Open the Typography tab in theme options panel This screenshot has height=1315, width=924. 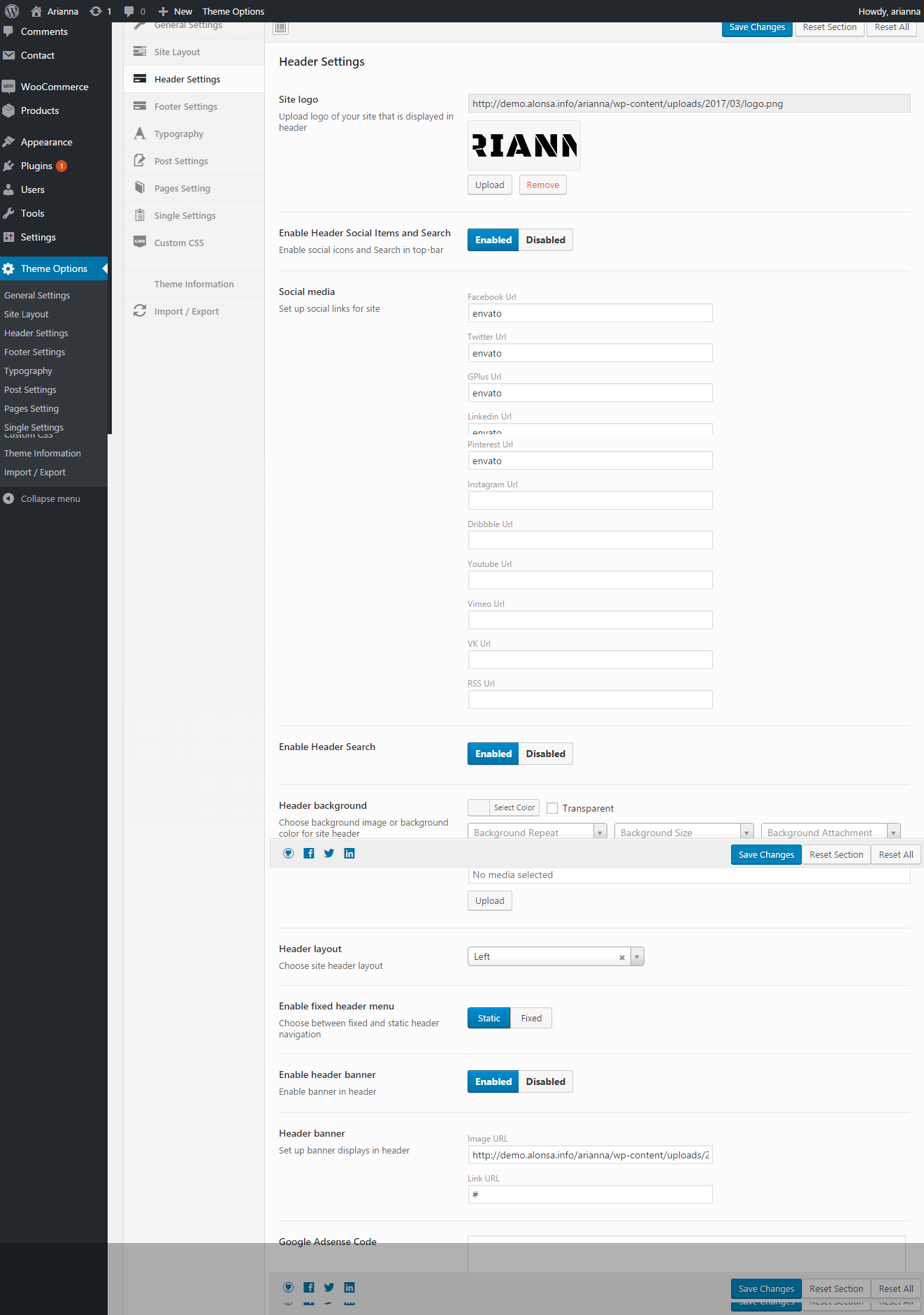tap(179, 134)
